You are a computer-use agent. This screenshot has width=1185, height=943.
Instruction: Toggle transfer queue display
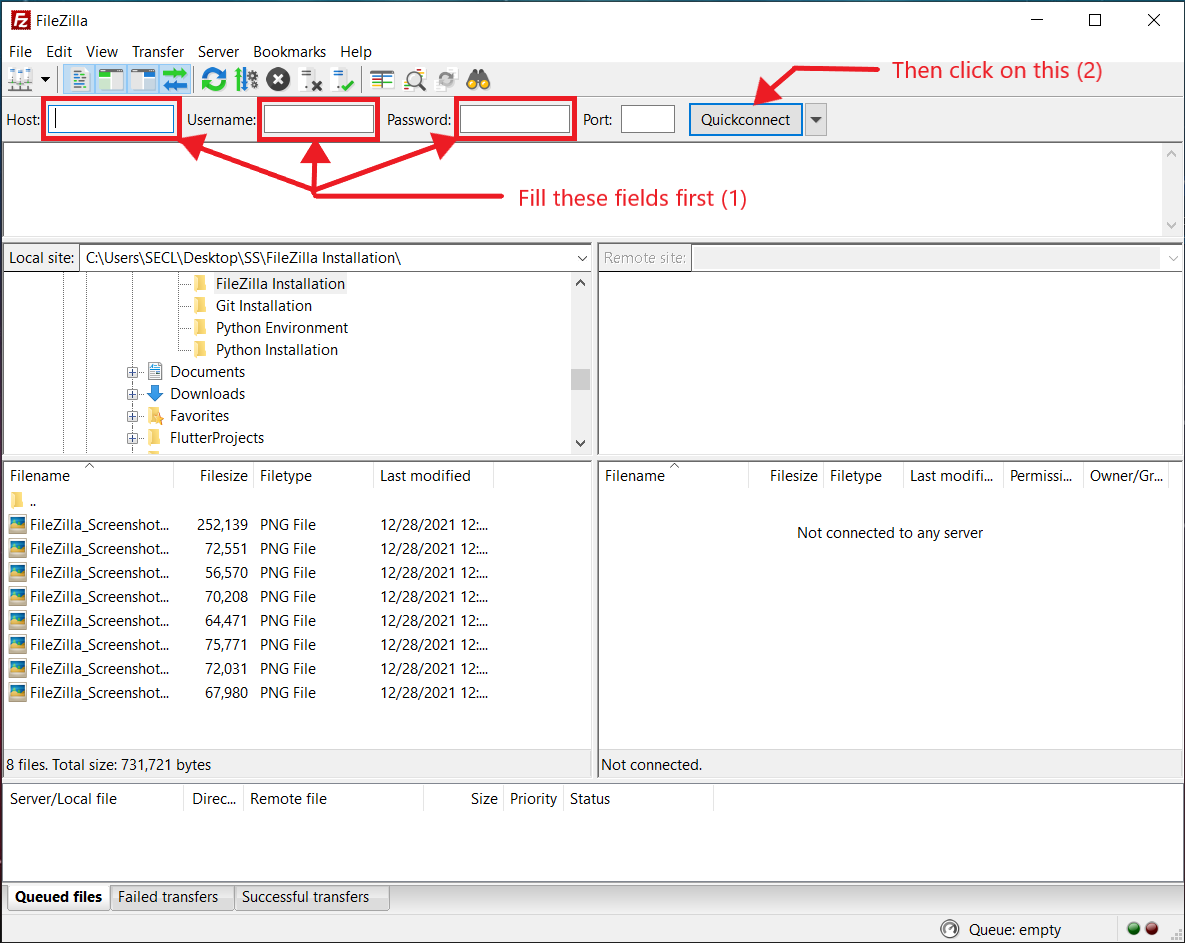[175, 79]
